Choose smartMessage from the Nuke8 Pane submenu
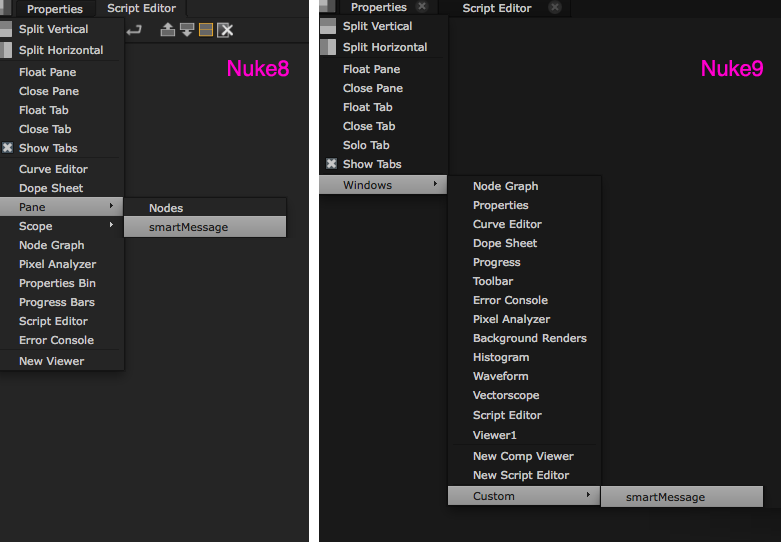This screenshot has height=542, width=781. tap(189, 227)
